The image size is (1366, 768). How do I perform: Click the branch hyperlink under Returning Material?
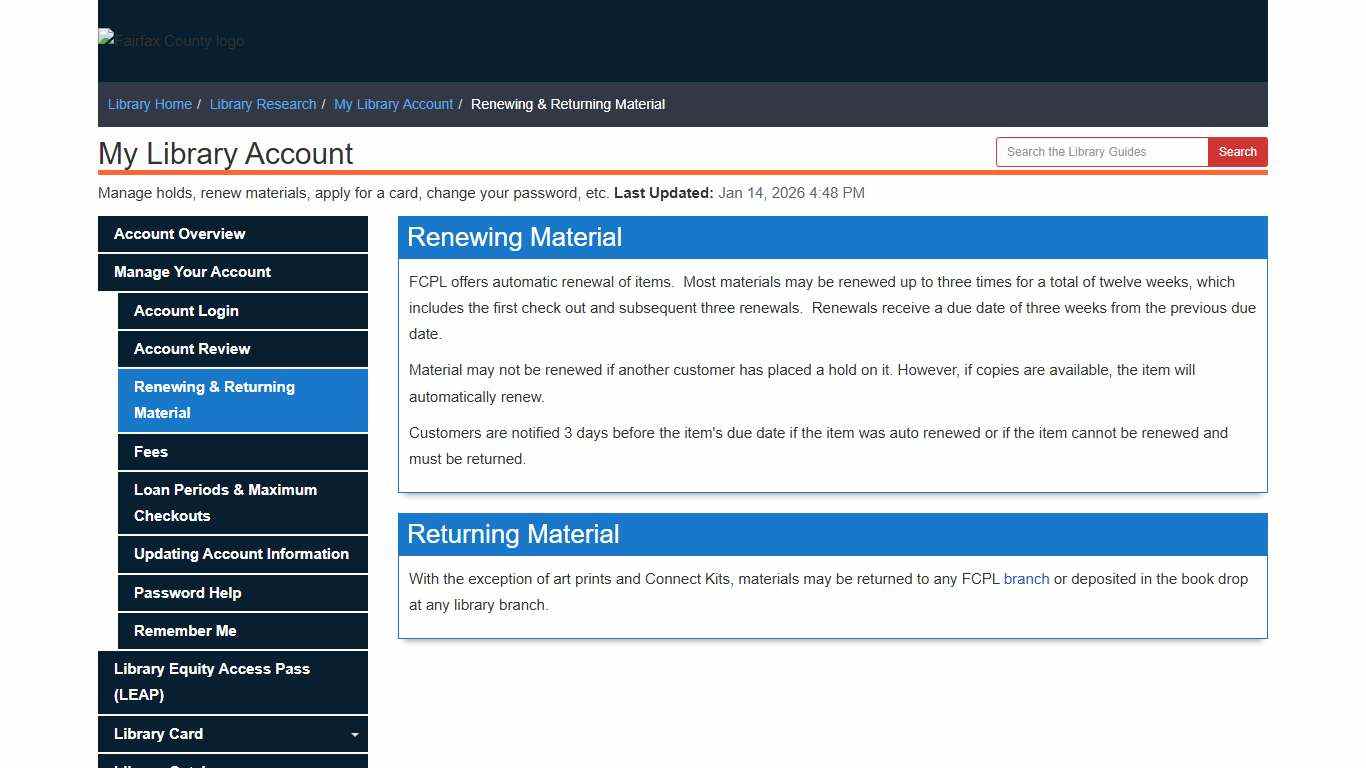coord(1026,578)
